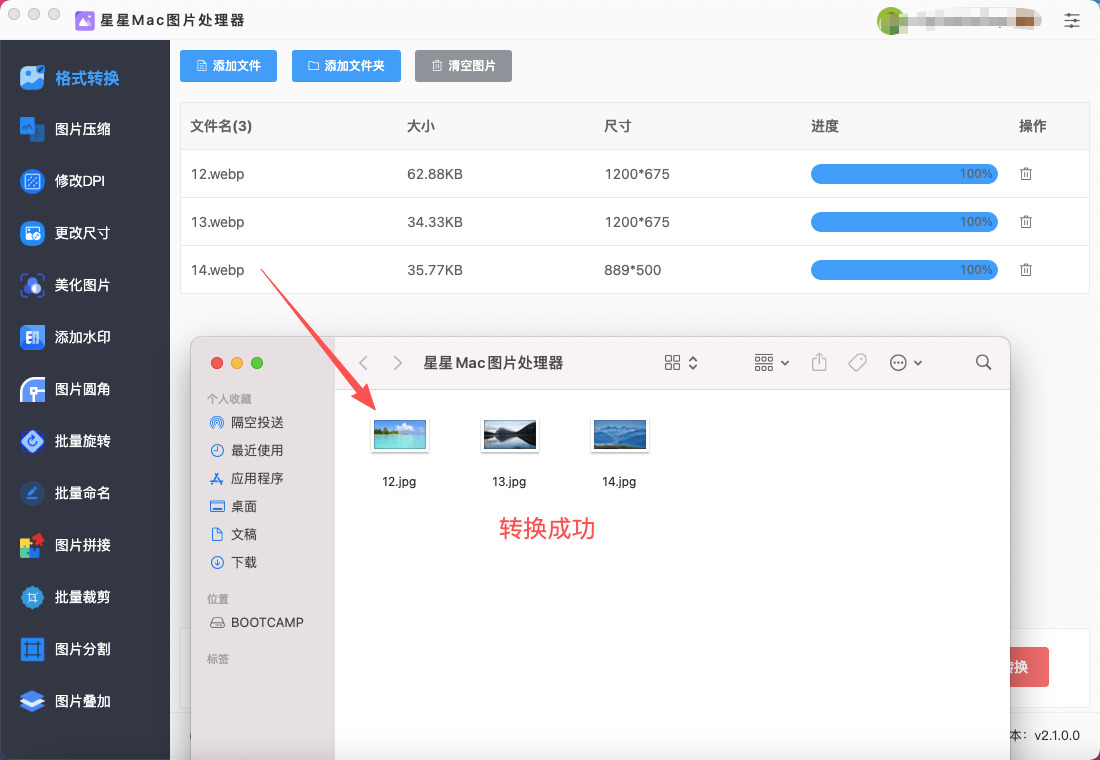Click the settings sliders icon in title bar
Image resolution: width=1100 pixels, height=760 pixels.
coord(1072,20)
